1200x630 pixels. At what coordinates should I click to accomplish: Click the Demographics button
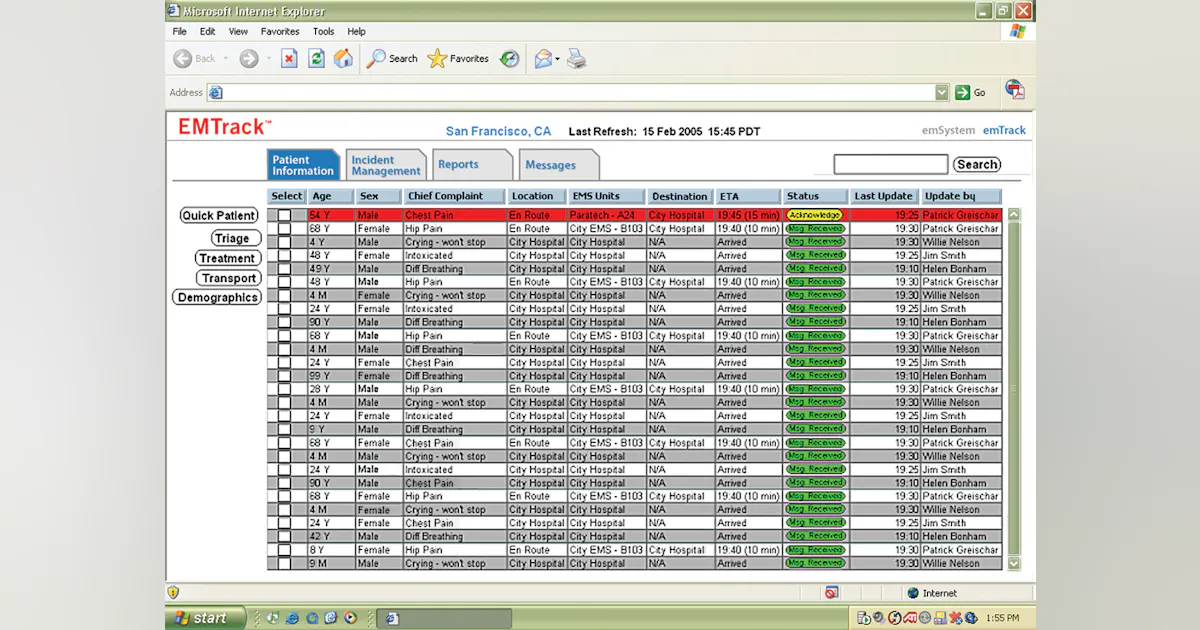pyautogui.click(x=217, y=297)
